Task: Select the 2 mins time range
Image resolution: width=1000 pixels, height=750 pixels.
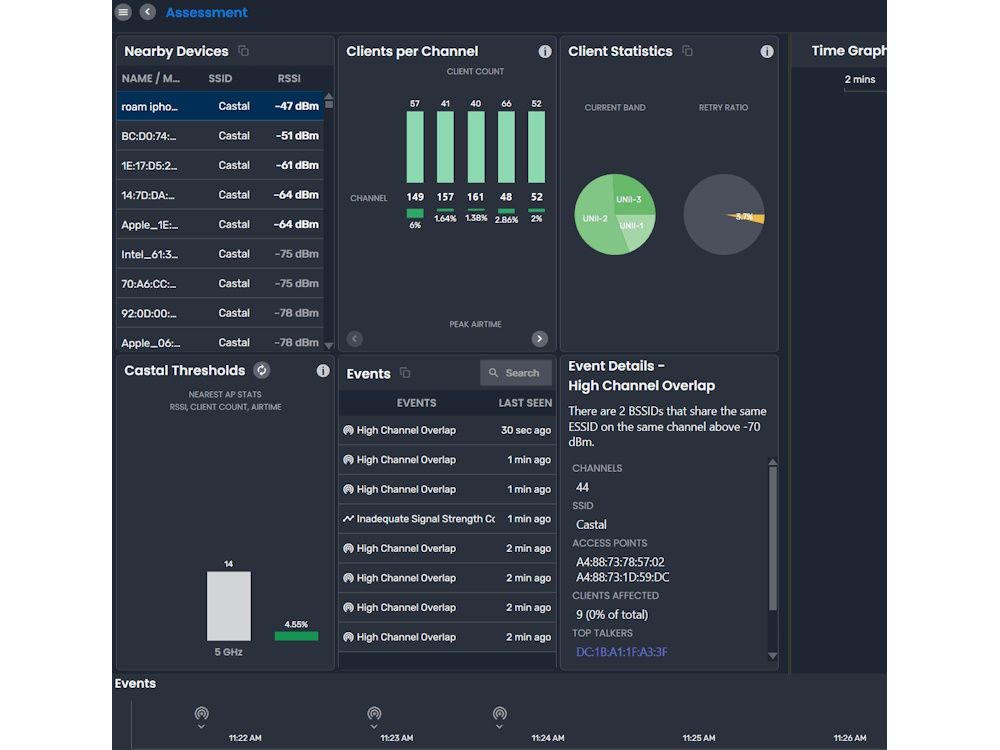Action: [x=860, y=80]
